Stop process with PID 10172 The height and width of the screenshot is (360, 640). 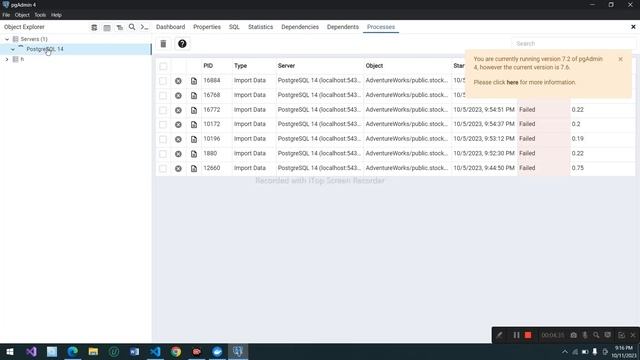(x=178, y=124)
